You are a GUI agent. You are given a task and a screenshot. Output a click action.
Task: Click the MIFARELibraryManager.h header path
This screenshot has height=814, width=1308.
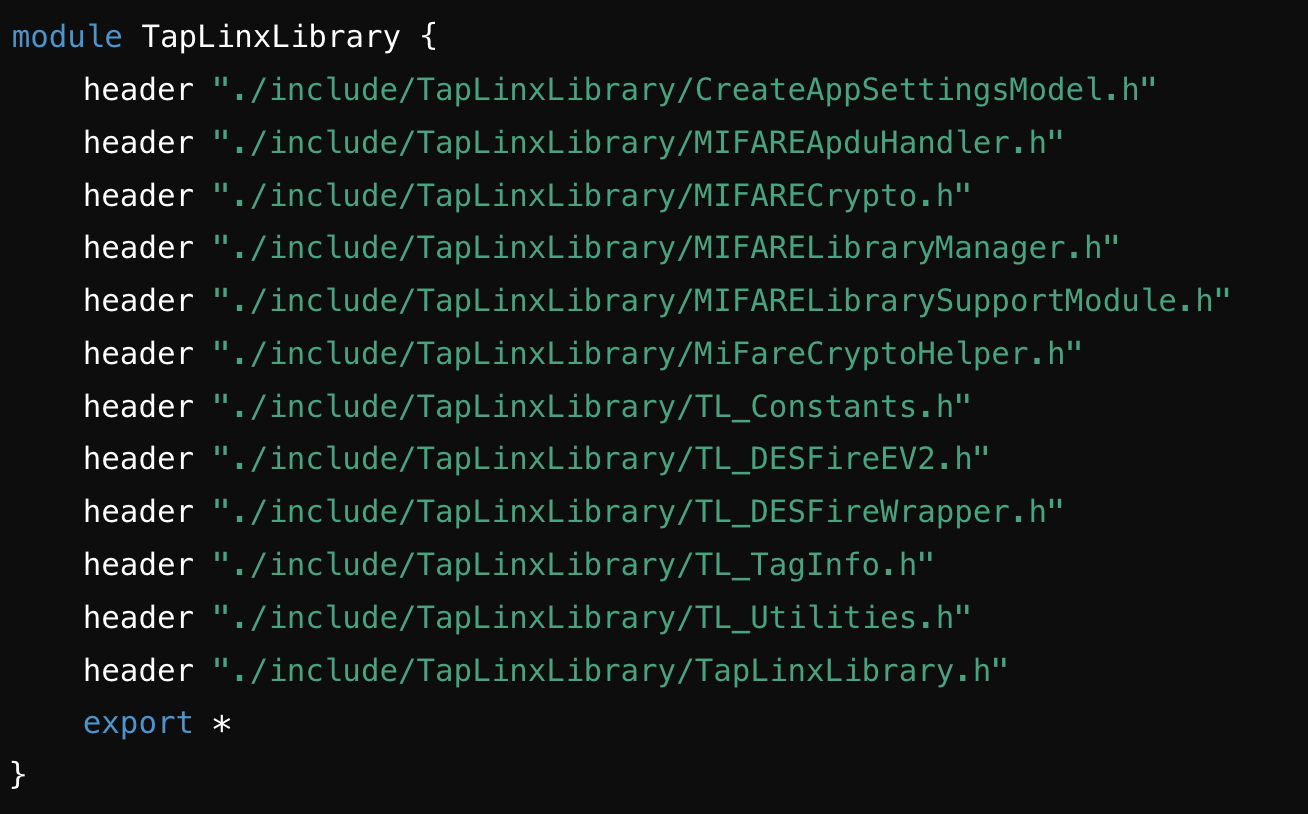click(666, 248)
